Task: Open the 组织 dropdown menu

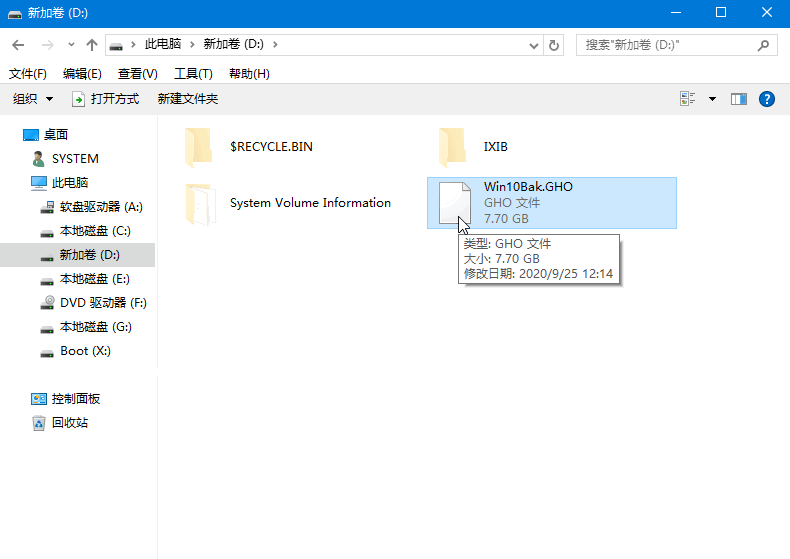Action: click(32, 99)
